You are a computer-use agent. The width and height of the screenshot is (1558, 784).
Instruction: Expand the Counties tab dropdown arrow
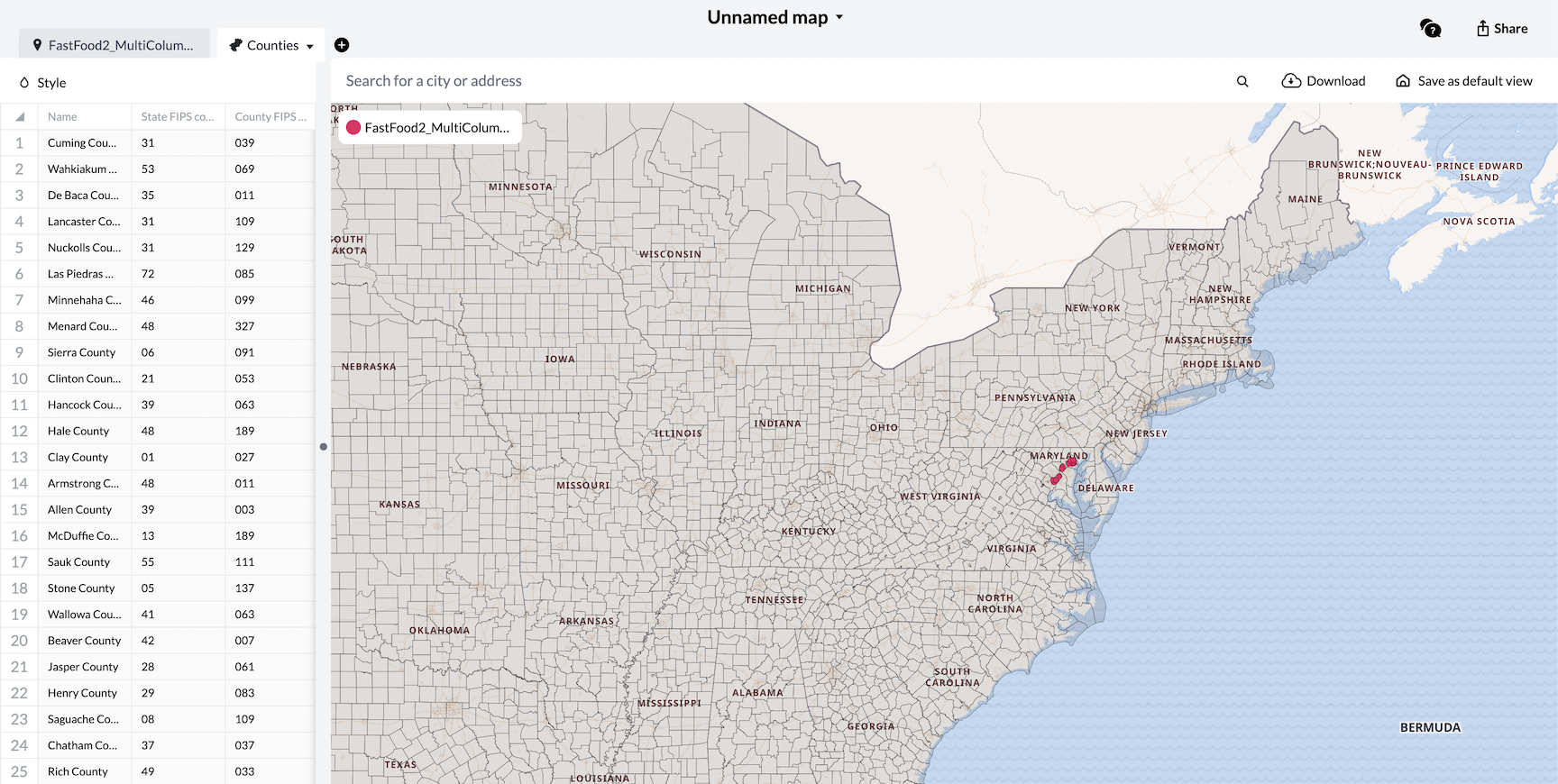coord(310,46)
